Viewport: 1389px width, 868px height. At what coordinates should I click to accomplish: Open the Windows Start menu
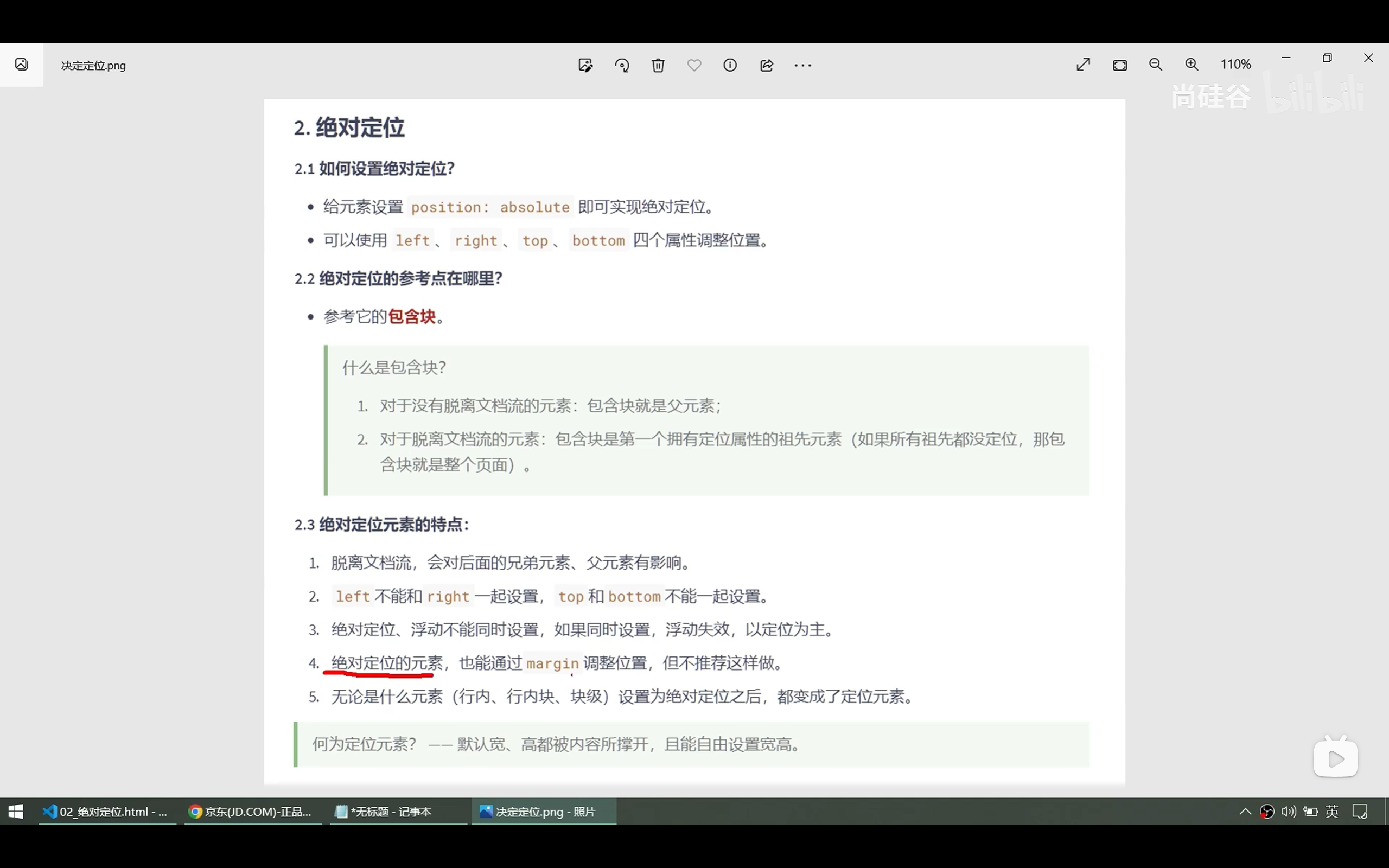(15, 811)
